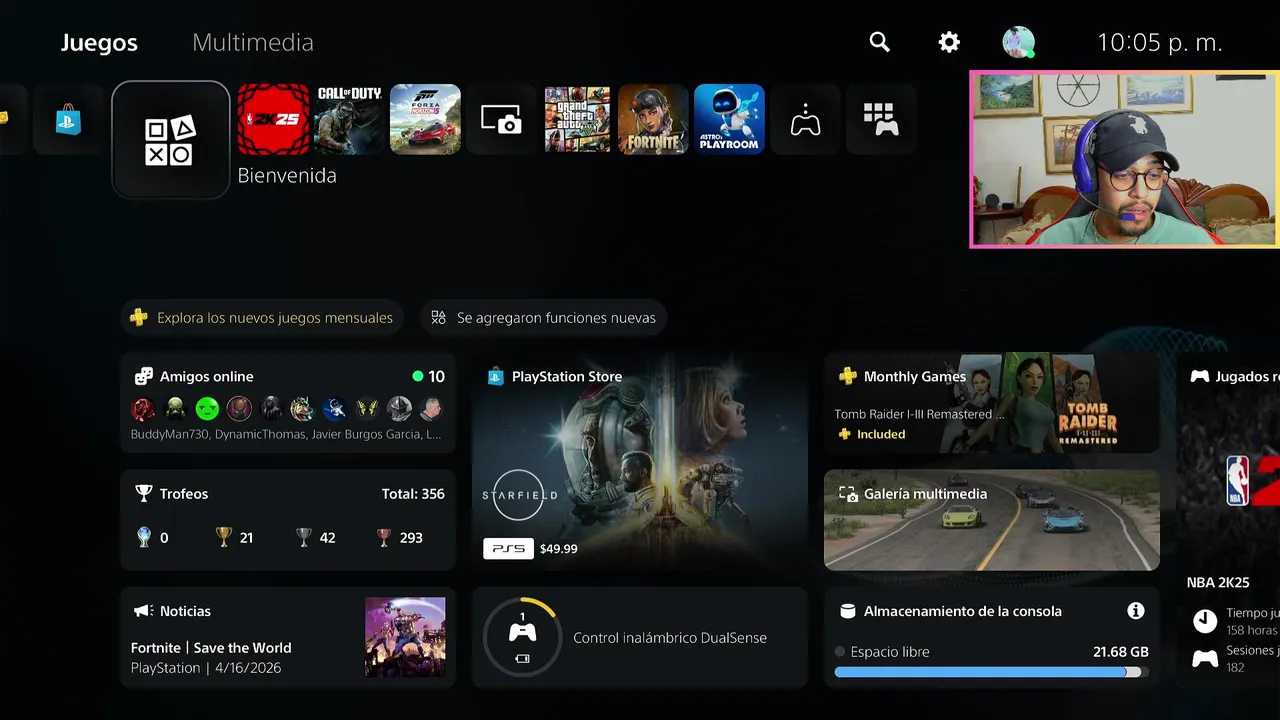Open the NBA 2K25 recently played card
Screen dimensions: 1280x720
click(x=1228, y=520)
